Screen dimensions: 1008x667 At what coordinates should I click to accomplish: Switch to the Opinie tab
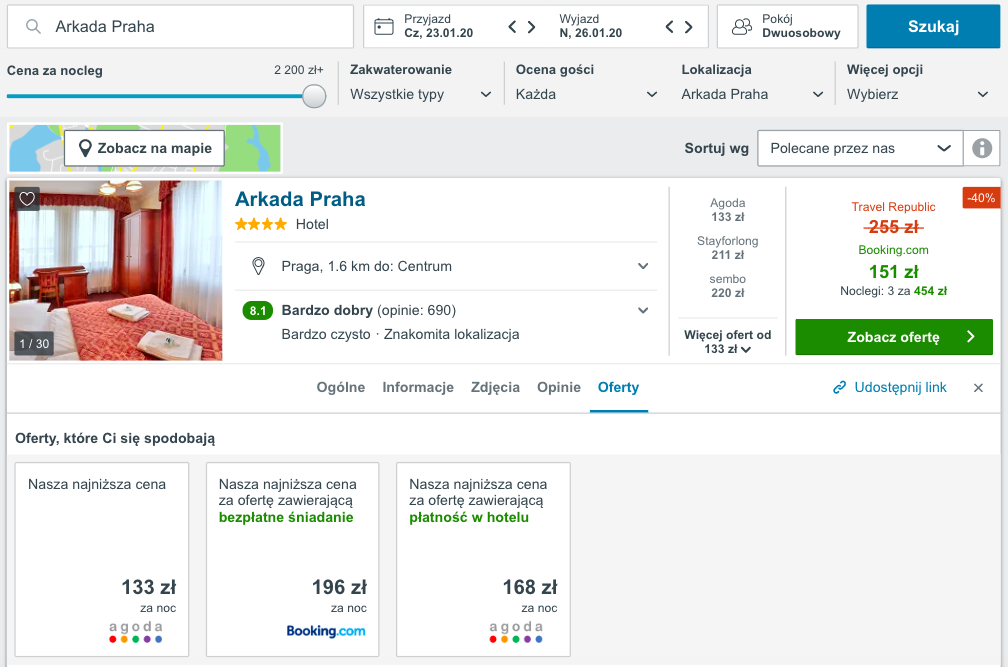pos(558,387)
